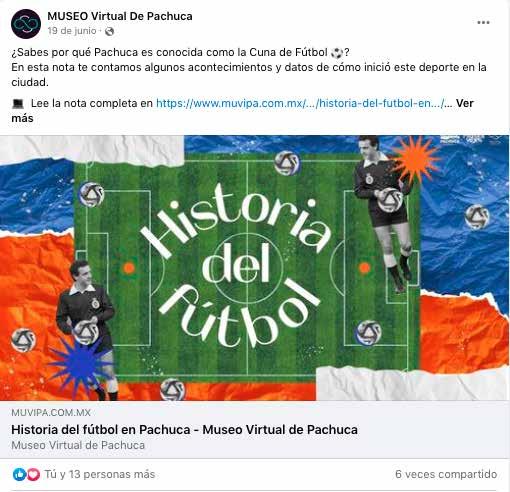View who reacted: Tú y 13 personas más

100,474
